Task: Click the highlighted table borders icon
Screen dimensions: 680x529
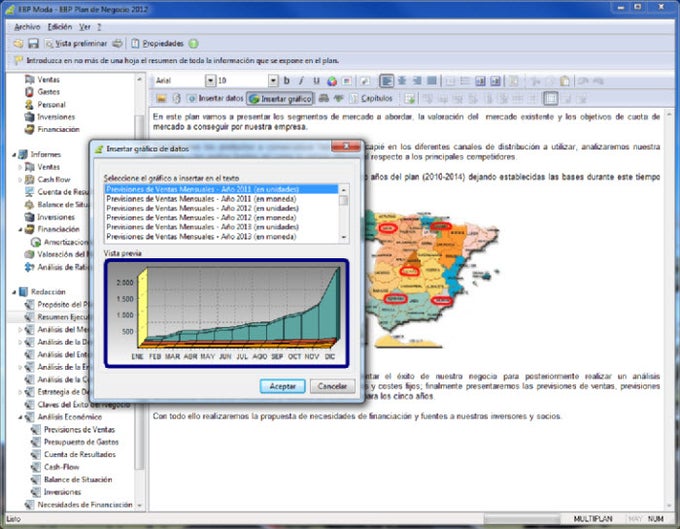Action: [x=550, y=98]
